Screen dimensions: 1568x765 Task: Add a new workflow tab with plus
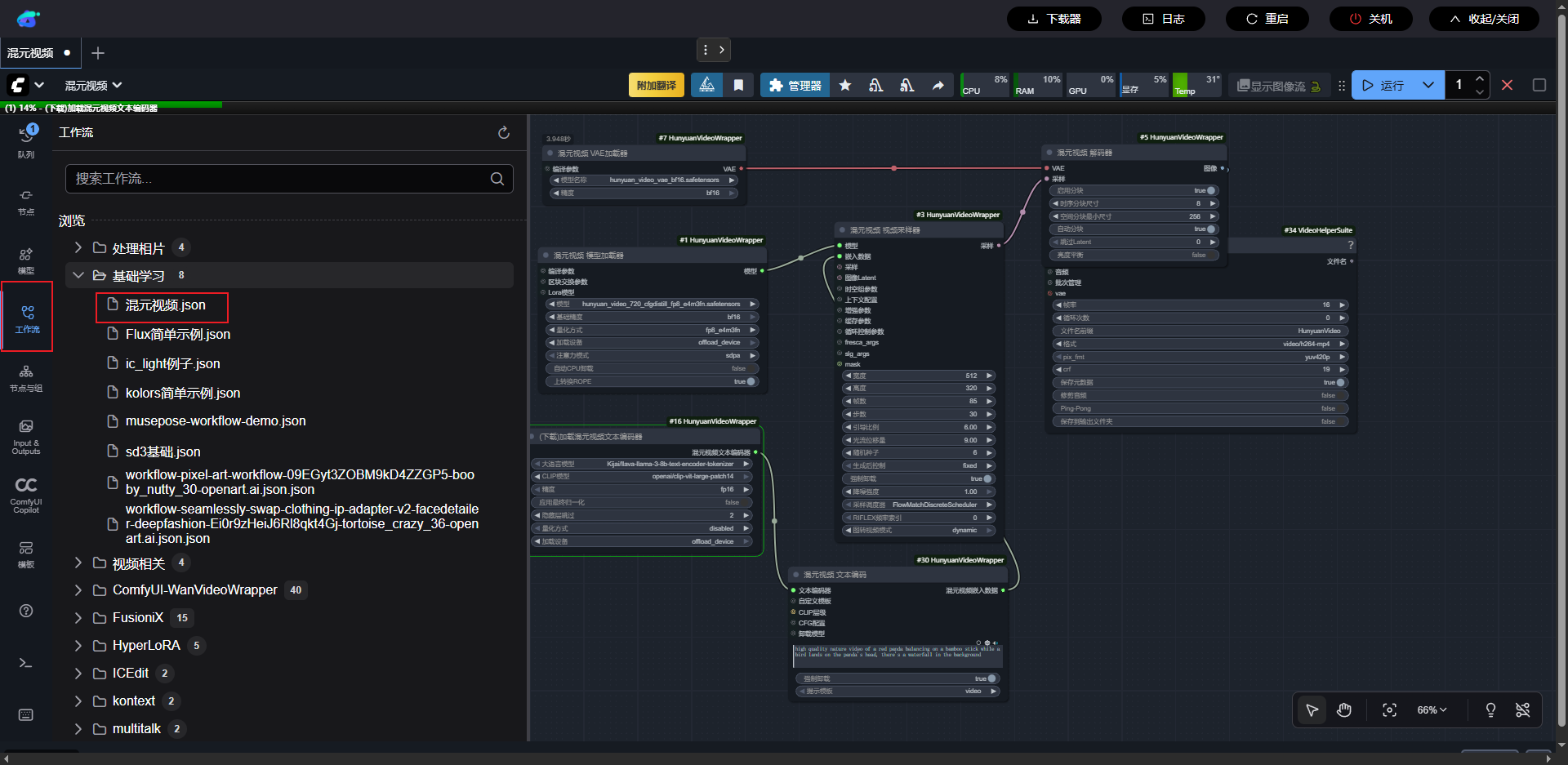click(98, 53)
